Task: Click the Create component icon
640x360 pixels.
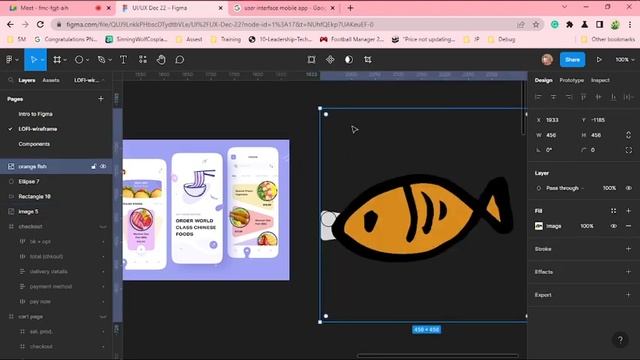Action: pyautogui.click(x=330, y=60)
